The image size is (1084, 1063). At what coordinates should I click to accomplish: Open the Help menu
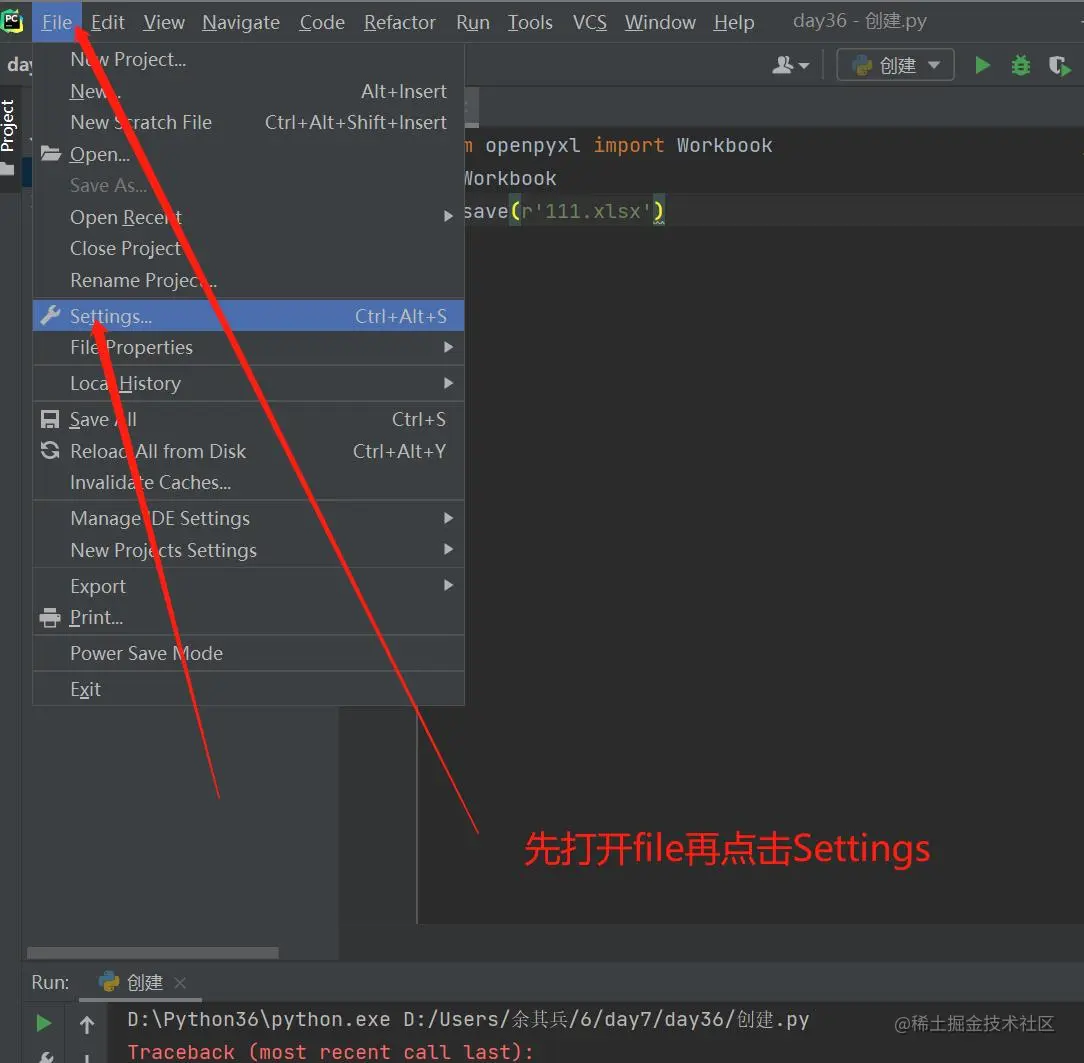(x=733, y=22)
